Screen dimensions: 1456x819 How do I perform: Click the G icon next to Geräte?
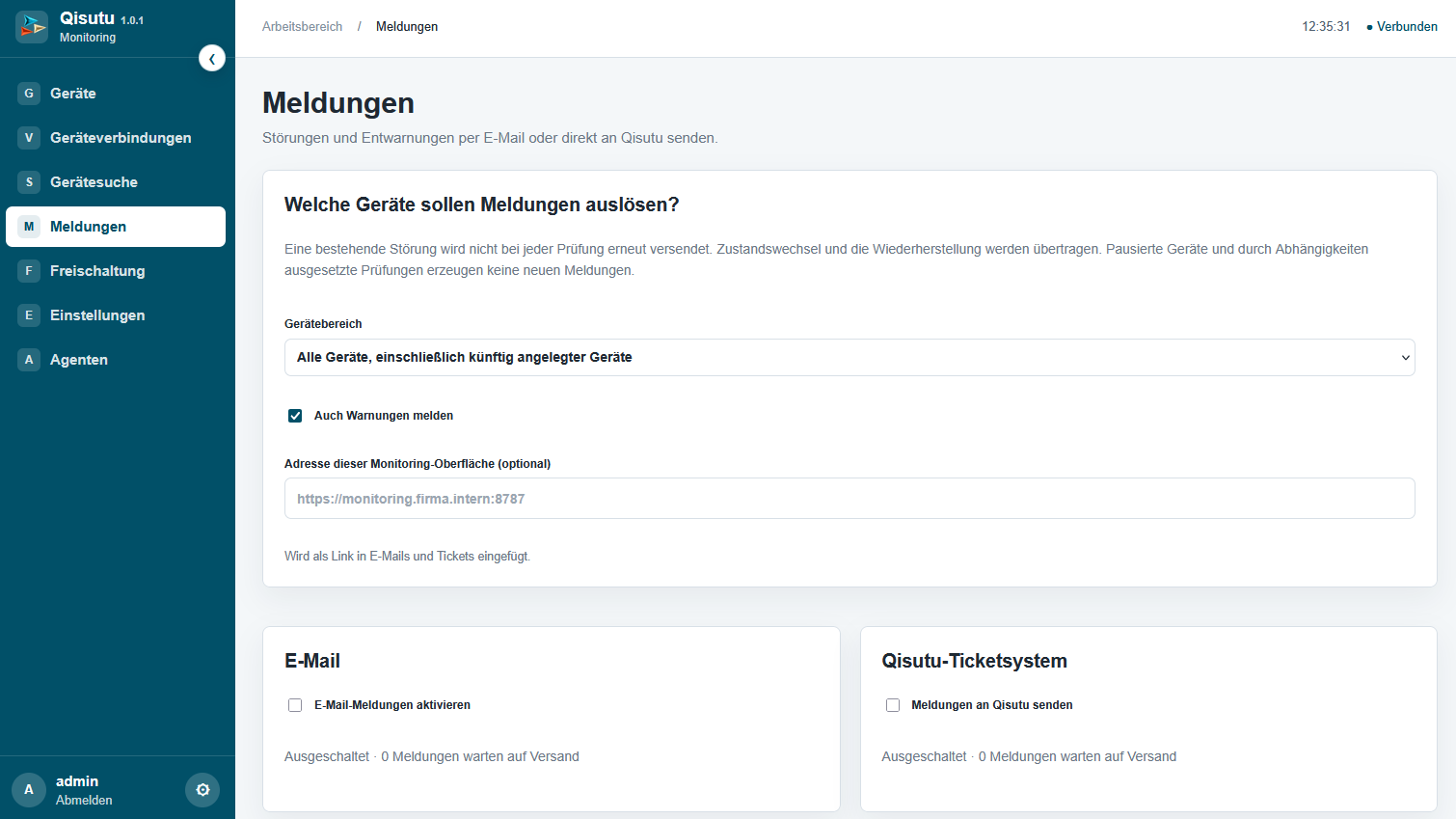(29, 94)
